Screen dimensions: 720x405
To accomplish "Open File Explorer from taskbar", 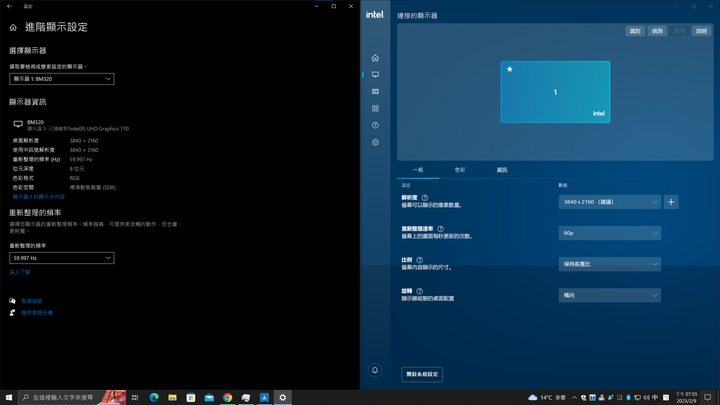I will pyautogui.click(x=172, y=398).
